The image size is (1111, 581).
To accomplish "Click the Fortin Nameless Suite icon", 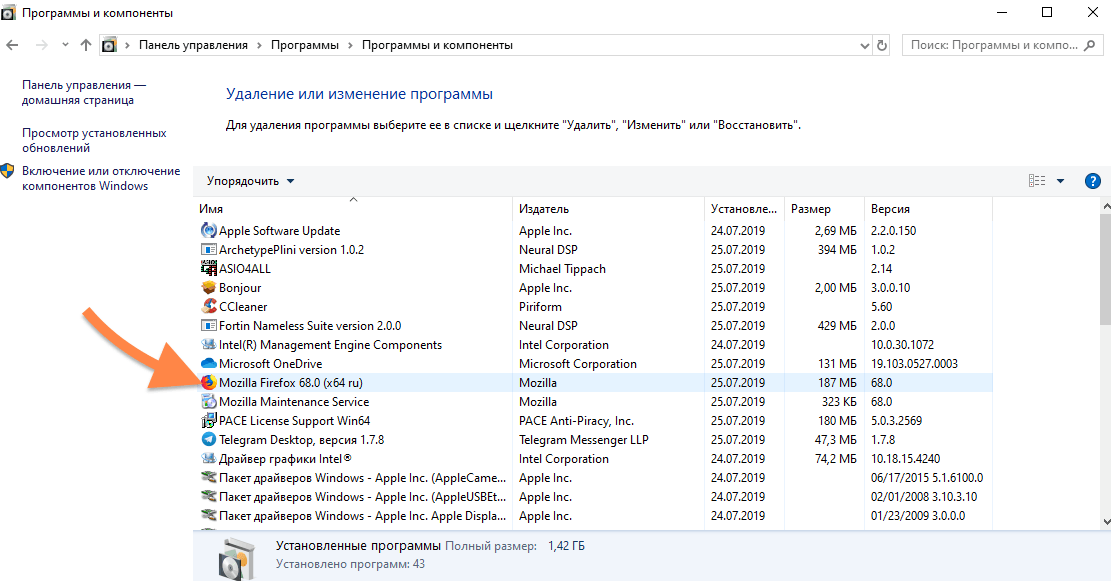I will (x=208, y=326).
